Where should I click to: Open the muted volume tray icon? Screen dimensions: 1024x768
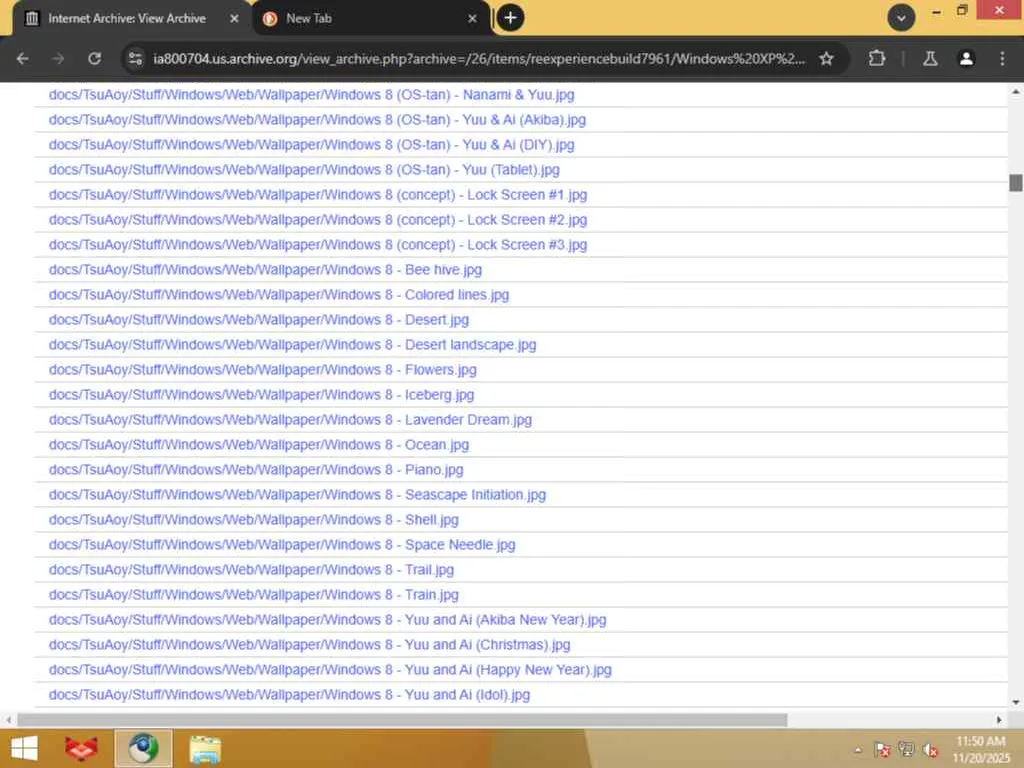coord(931,750)
